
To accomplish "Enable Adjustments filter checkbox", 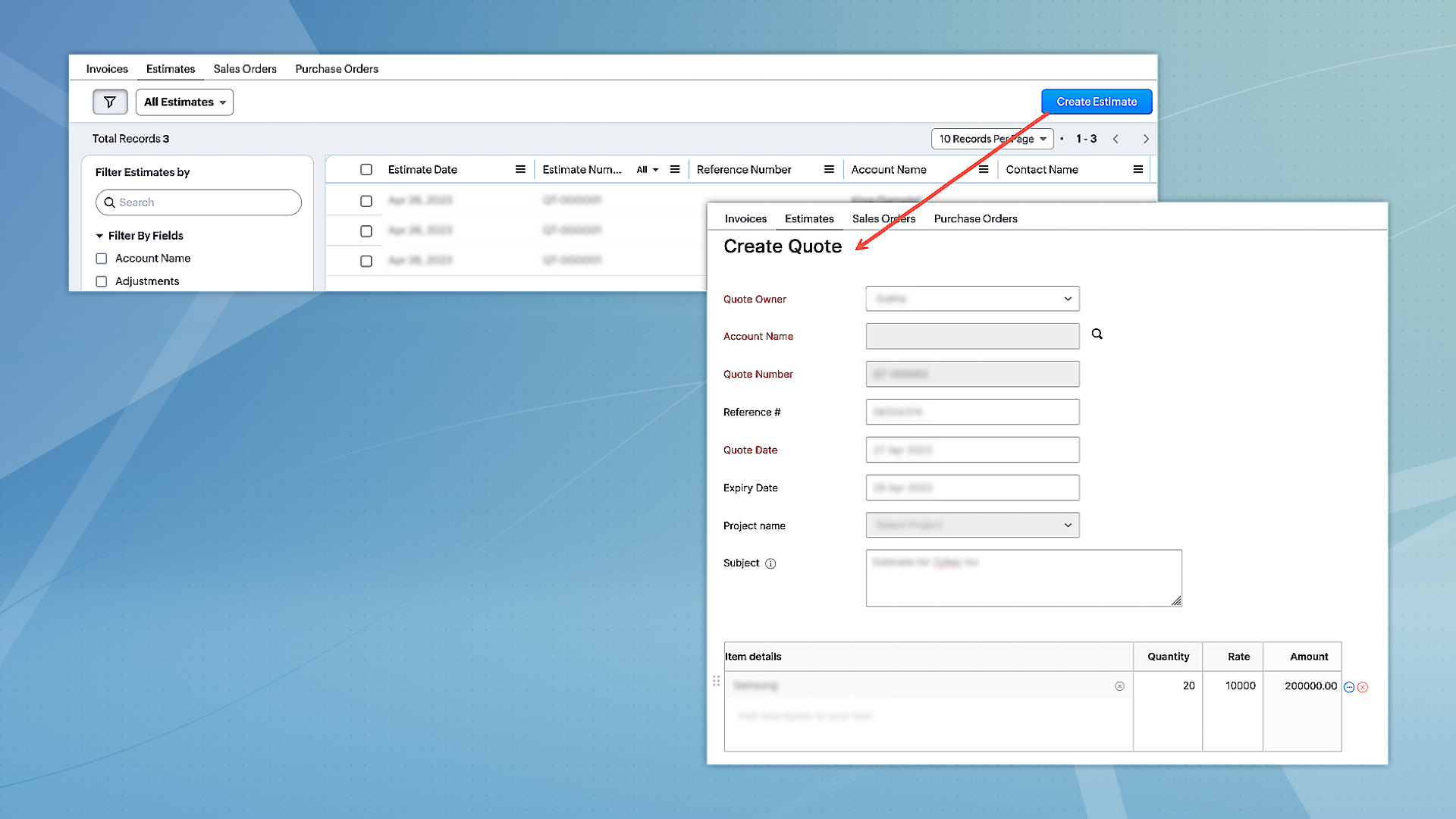I will pyautogui.click(x=102, y=281).
